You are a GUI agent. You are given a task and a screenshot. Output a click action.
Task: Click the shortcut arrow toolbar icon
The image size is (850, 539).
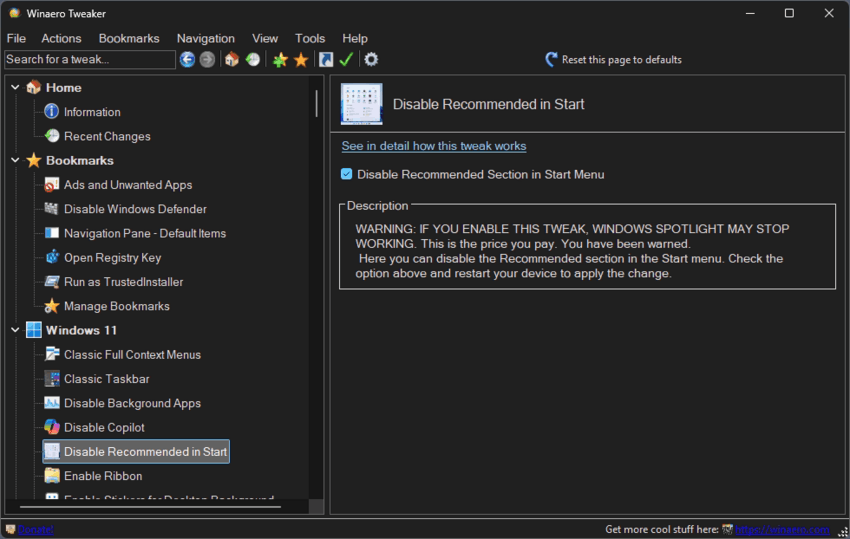pyautogui.click(x=326, y=59)
